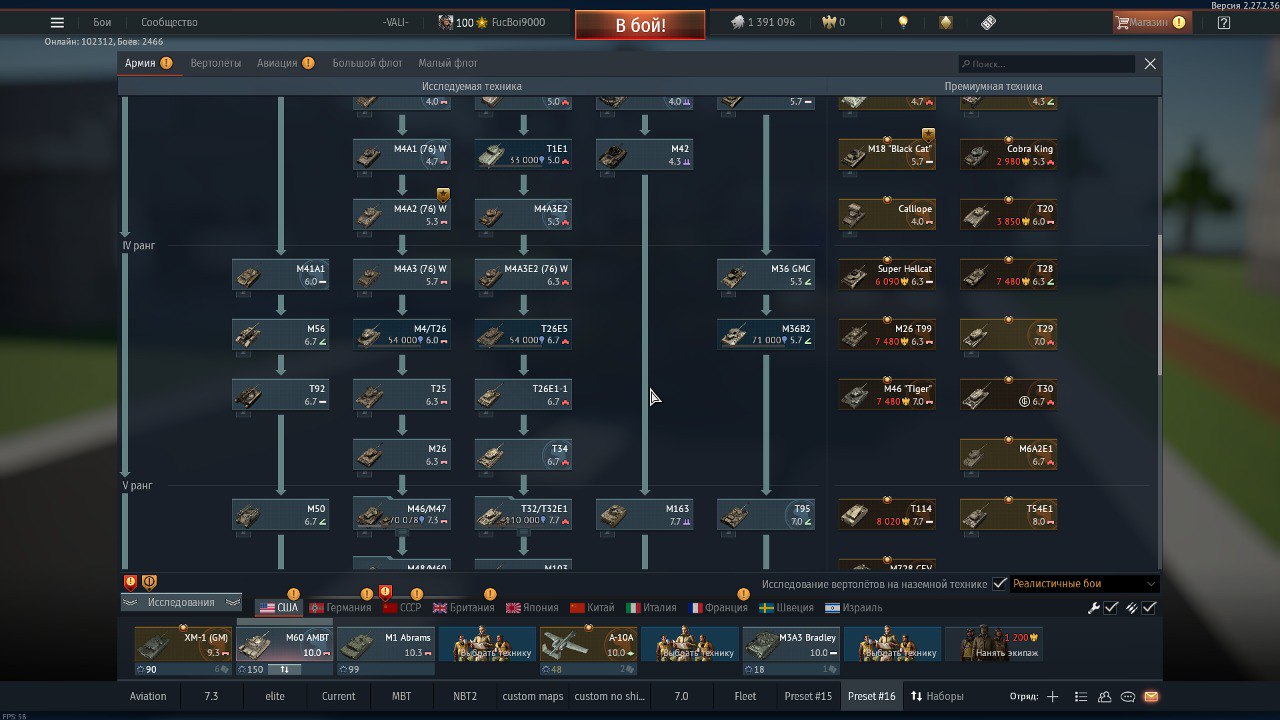Screen dimensions: 1280x720
Task: Select the M46 "Tiger" premium tank
Action: pyautogui.click(x=887, y=395)
